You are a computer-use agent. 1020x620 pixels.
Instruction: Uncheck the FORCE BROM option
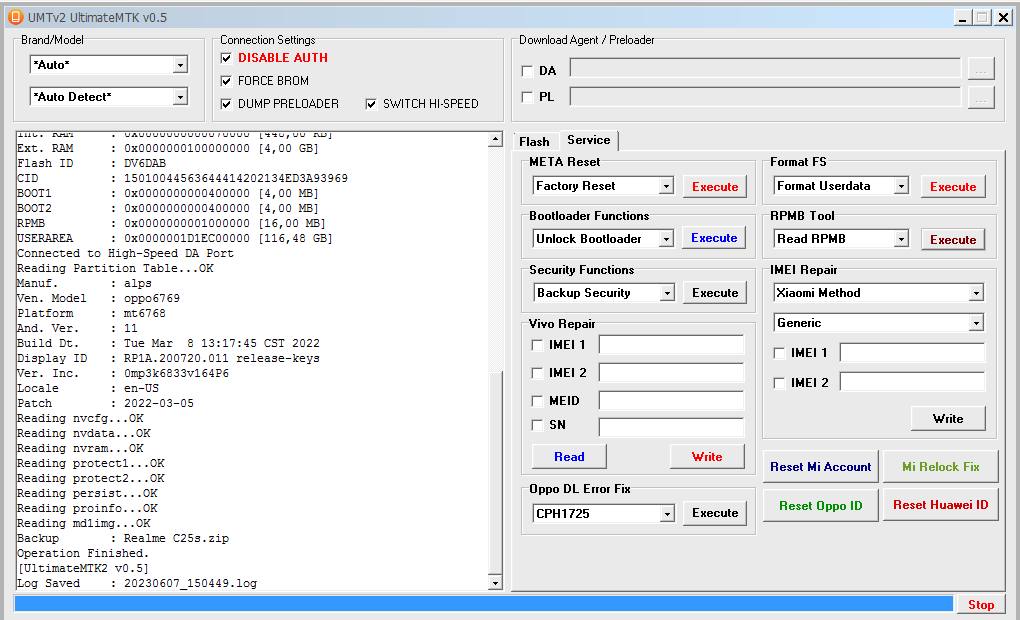point(226,81)
